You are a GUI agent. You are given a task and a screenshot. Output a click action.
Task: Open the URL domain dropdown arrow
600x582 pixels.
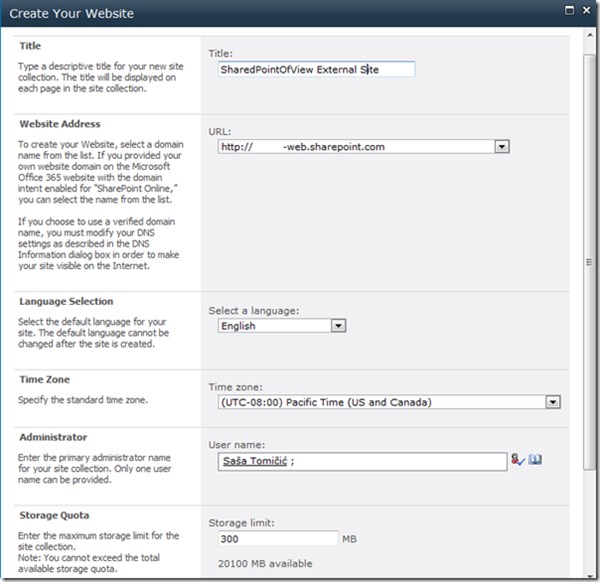[x=502, y=147]
